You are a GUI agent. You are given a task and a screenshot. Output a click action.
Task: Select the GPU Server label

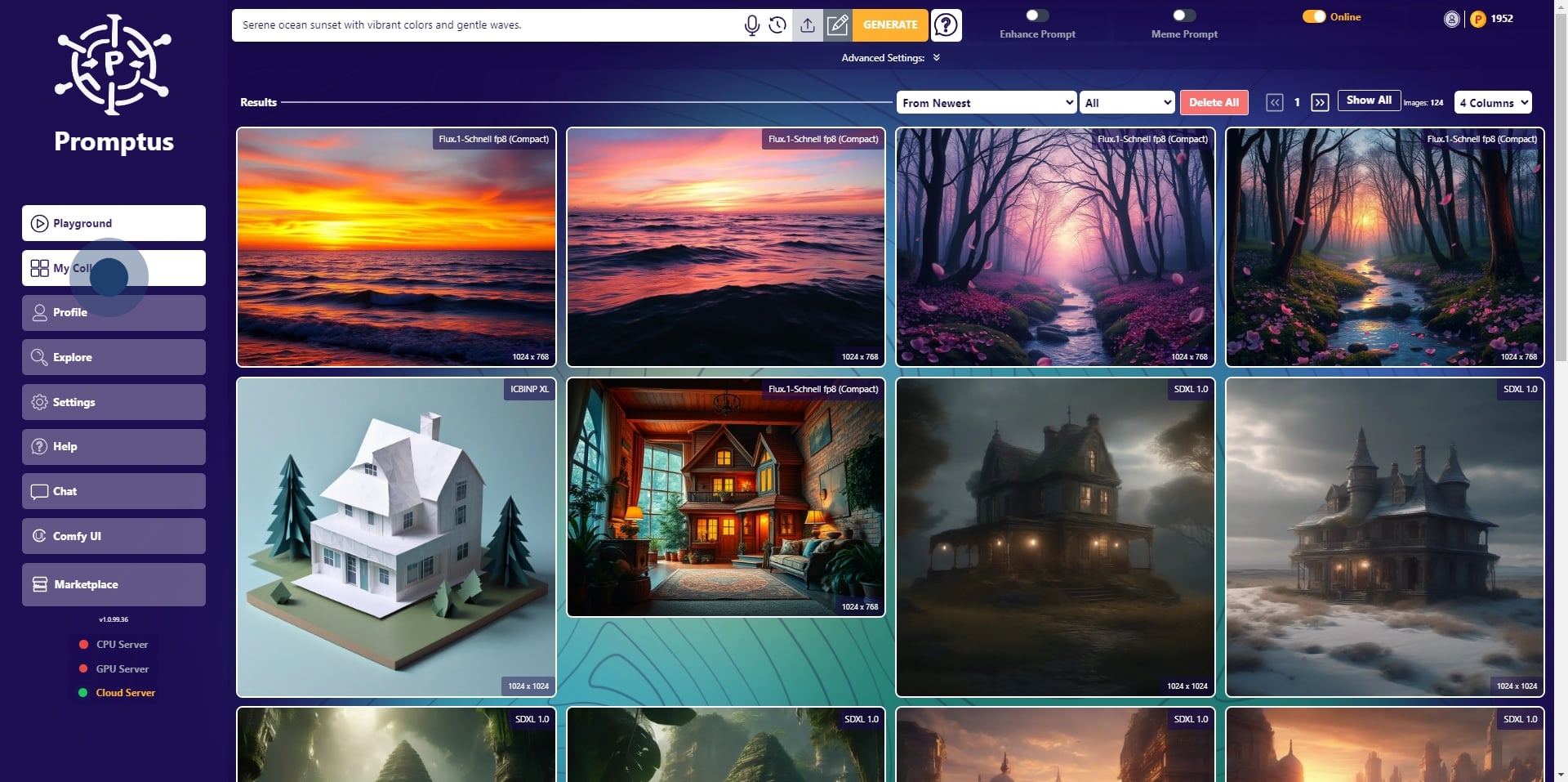(122, 668)
